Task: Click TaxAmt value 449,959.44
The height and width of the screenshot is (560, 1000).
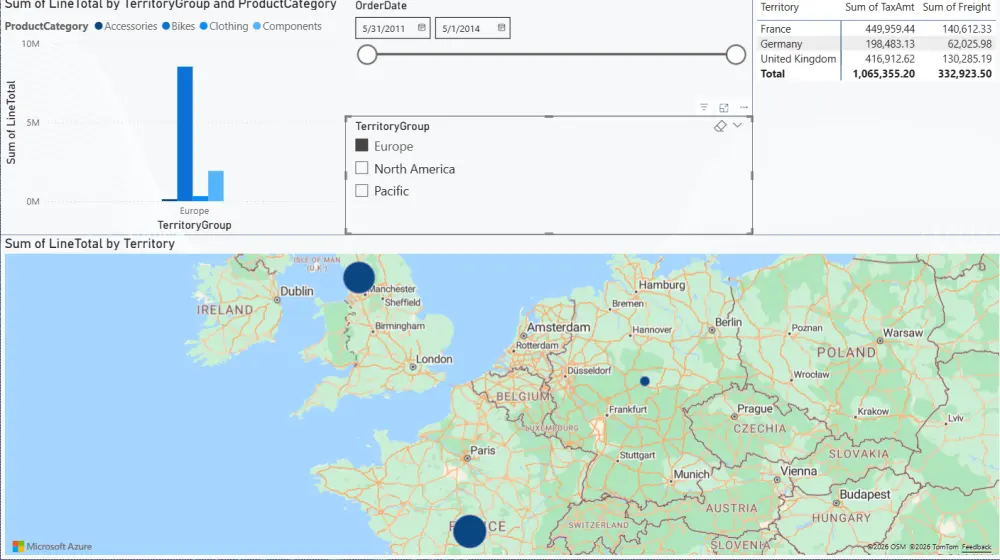Action: (x=890, y=29)
